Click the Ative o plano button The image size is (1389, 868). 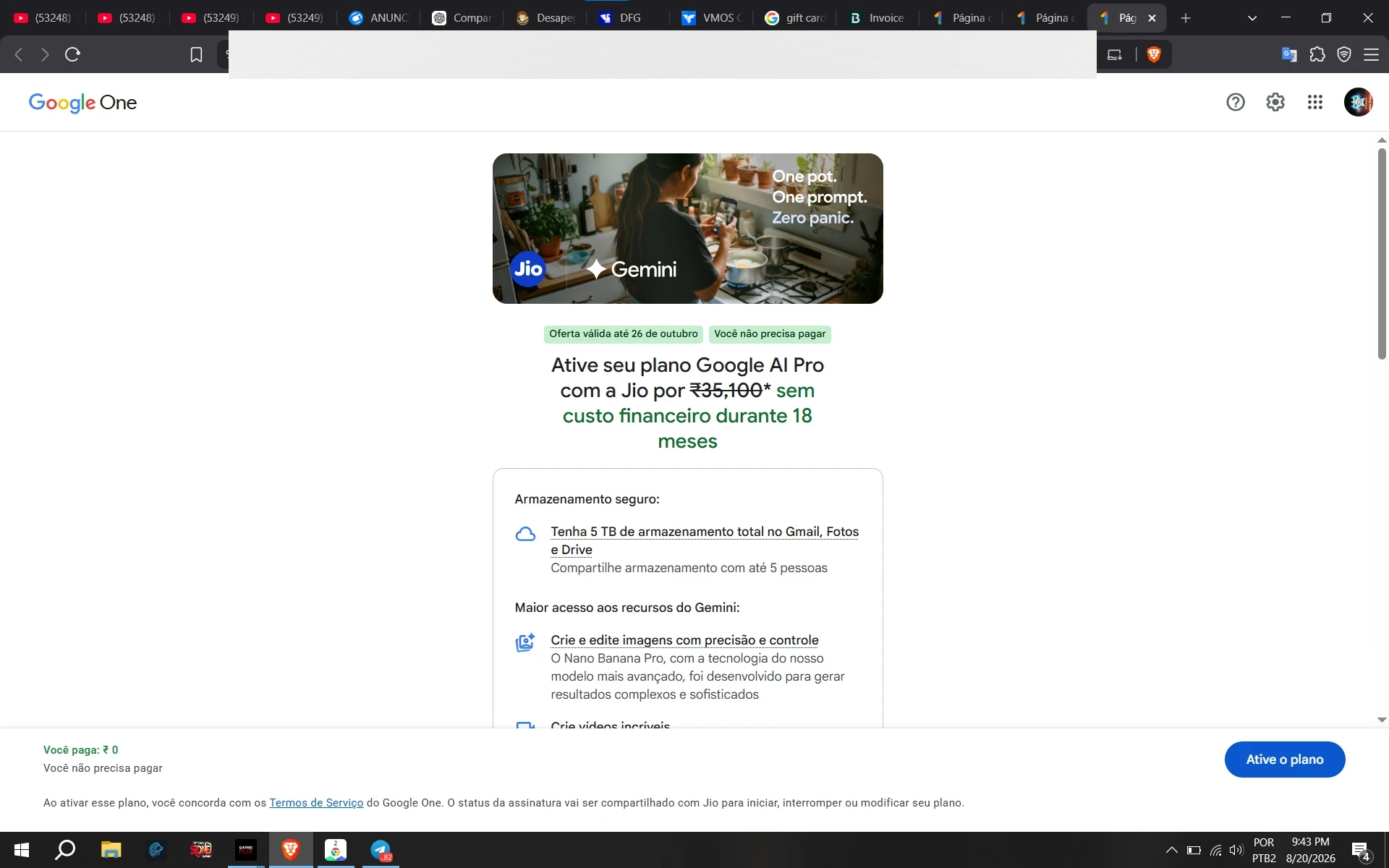pos(1285,759)
